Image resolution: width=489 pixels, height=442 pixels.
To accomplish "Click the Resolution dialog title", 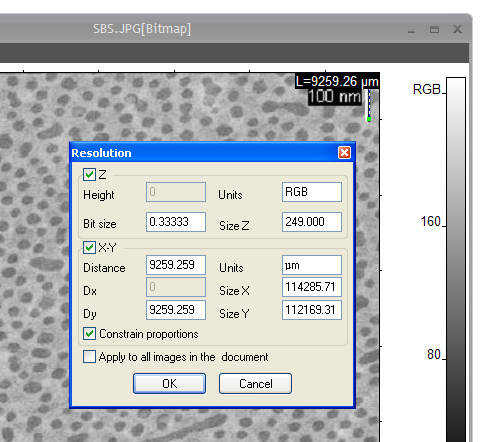I will (x=101, y=153).
